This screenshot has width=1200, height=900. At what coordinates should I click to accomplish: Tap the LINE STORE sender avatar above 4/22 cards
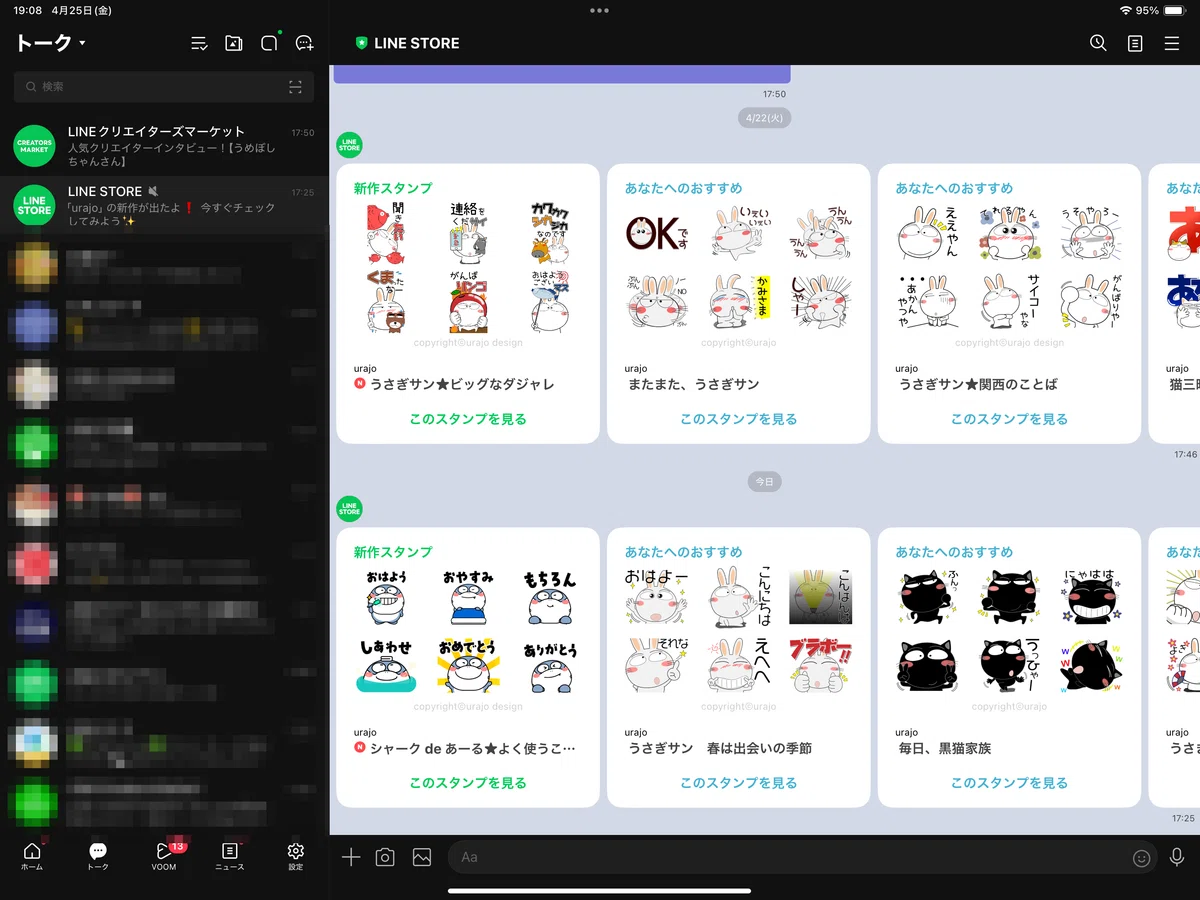(x=349, y=144)
